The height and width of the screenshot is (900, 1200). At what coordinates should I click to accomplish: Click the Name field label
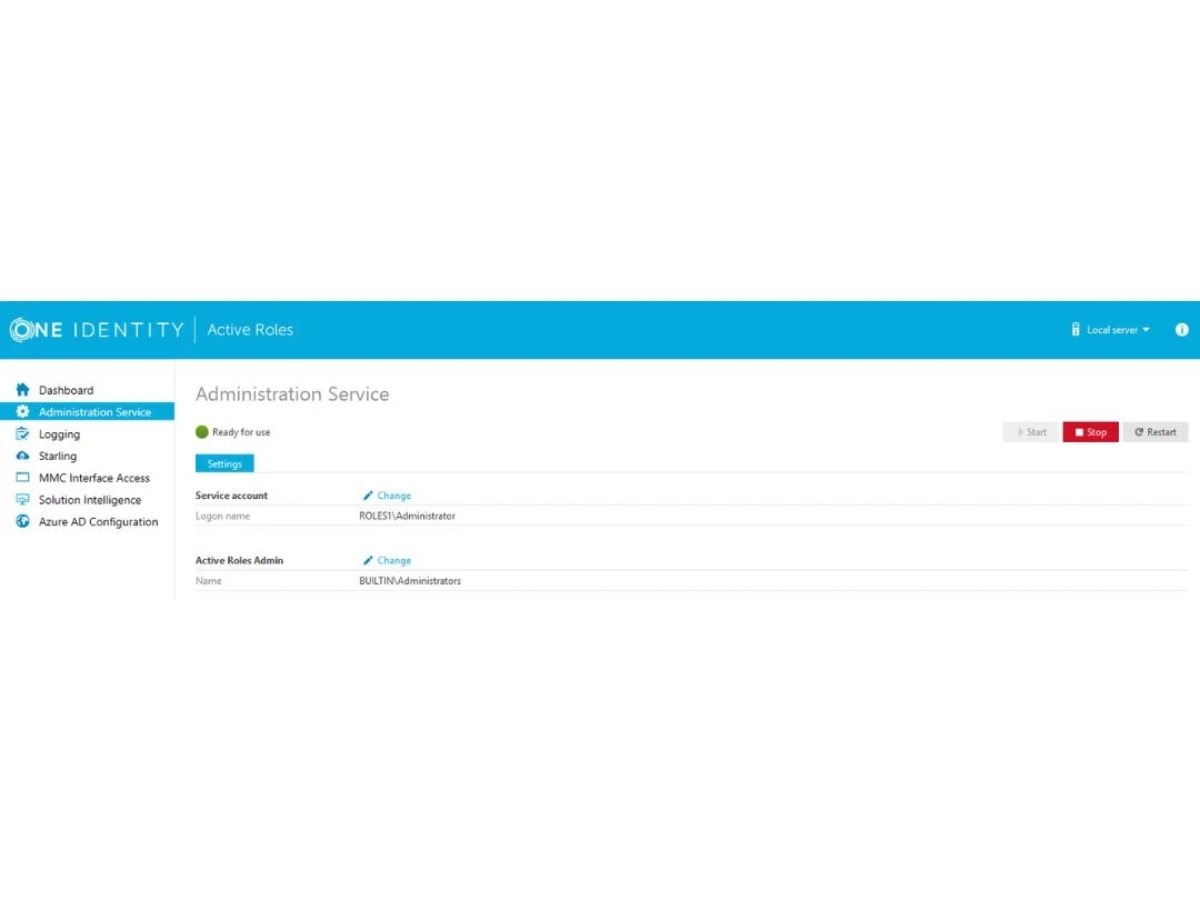pos(208,581)
